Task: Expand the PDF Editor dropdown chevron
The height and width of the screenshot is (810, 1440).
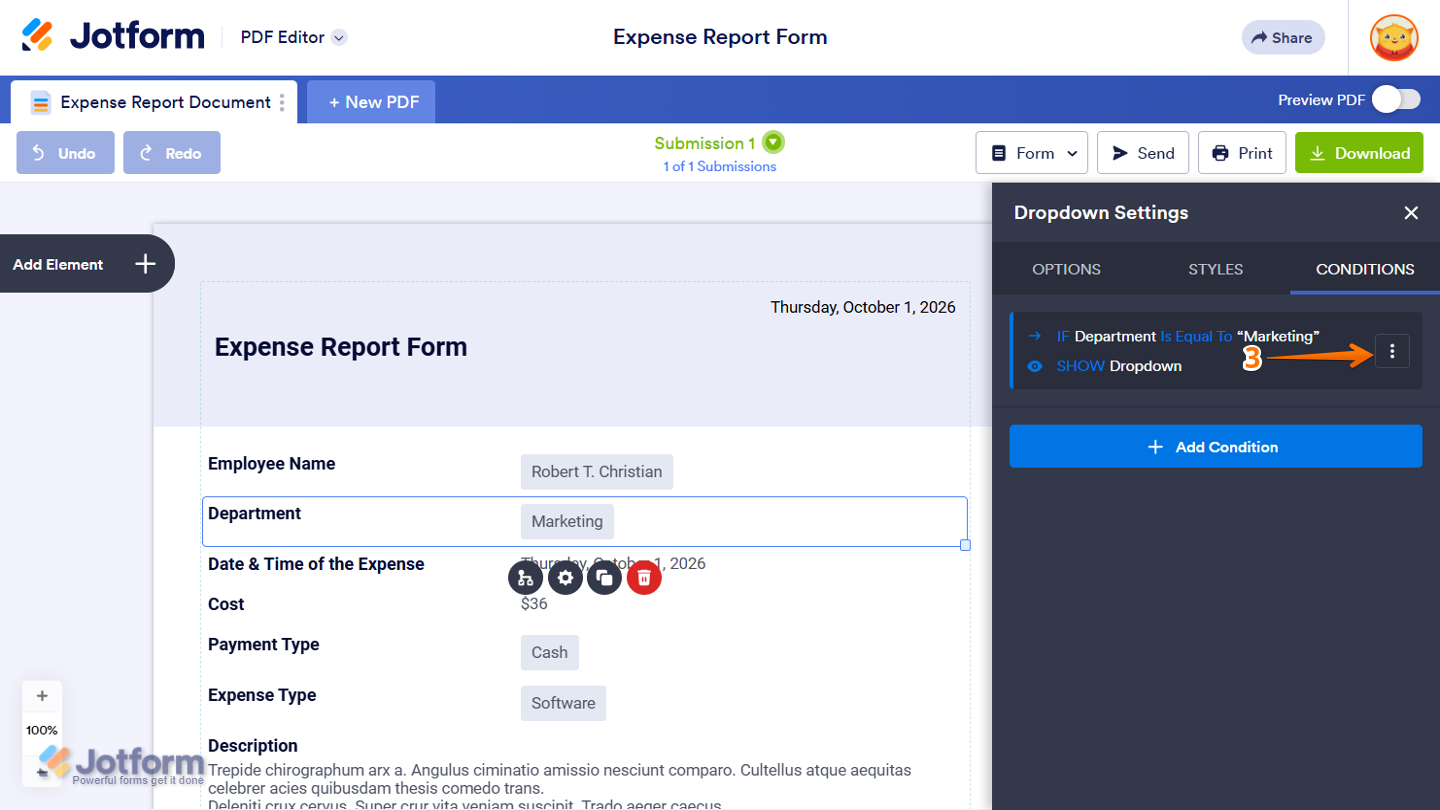Action: coord(339,38)
